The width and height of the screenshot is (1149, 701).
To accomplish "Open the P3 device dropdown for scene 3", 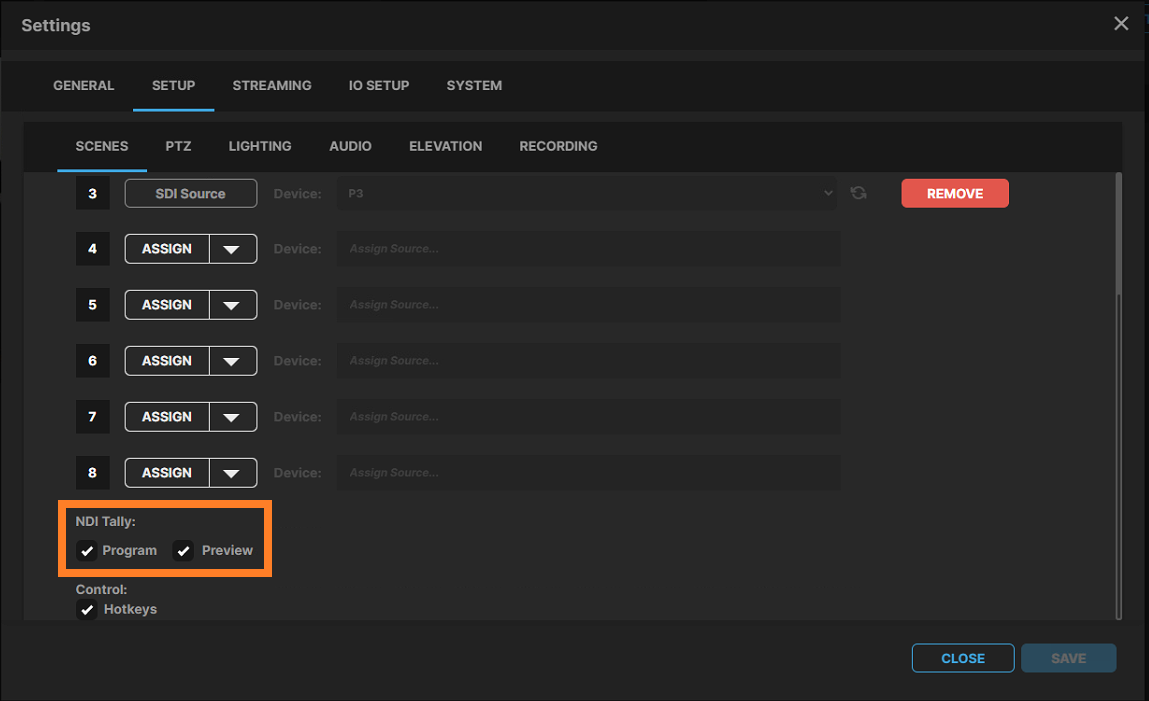I will coord(588,193).
